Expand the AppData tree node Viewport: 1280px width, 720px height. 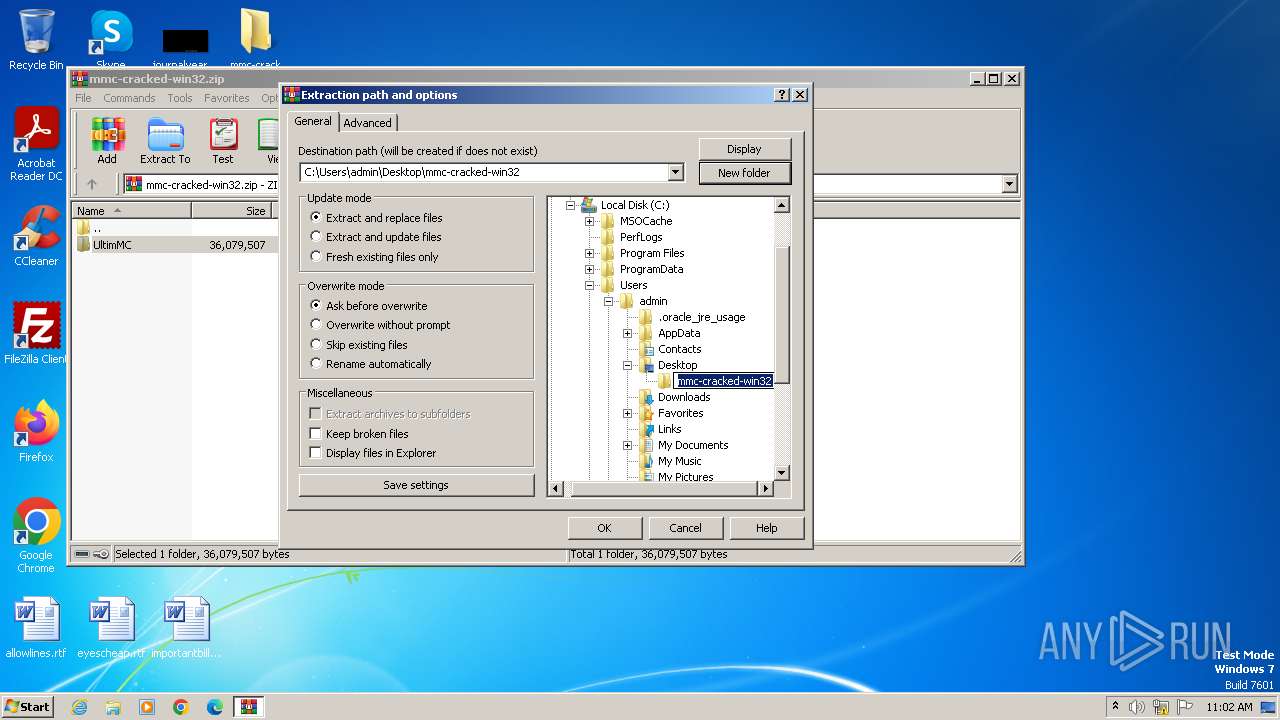627,333
